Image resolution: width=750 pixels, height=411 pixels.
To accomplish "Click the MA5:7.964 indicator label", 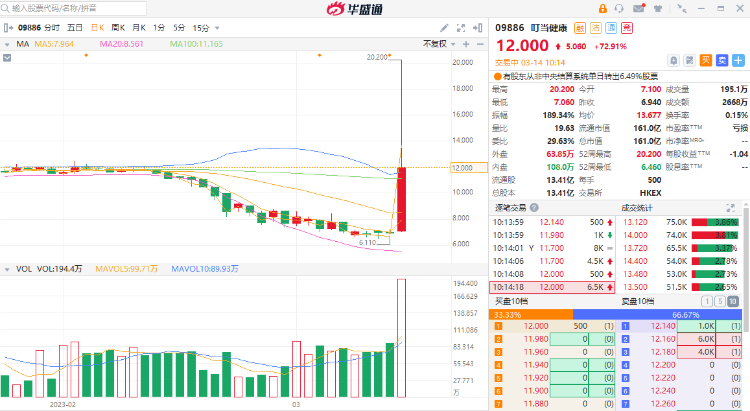I will click(x=54, y=44).
